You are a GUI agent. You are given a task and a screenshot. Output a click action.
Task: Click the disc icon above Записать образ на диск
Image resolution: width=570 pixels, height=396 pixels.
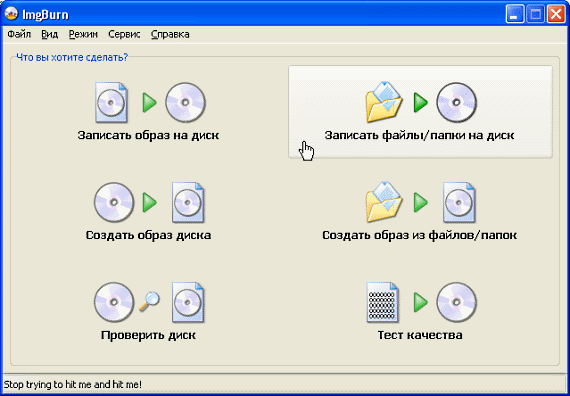(x=185, y=102)
